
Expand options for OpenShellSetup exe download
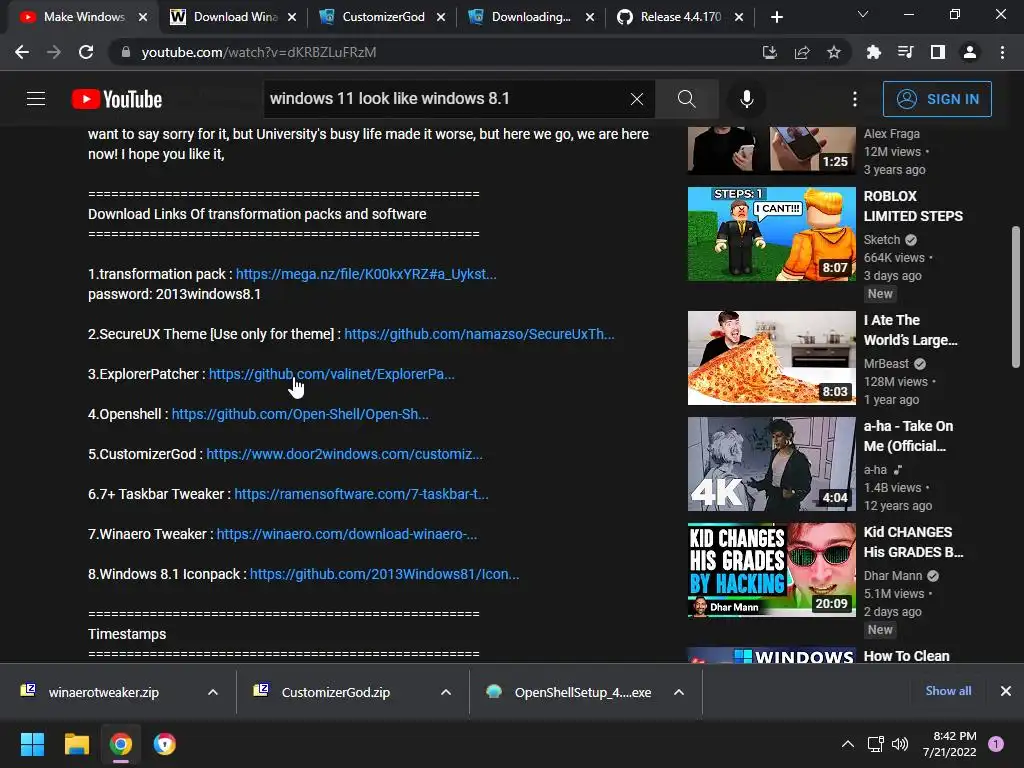point(679,692)
